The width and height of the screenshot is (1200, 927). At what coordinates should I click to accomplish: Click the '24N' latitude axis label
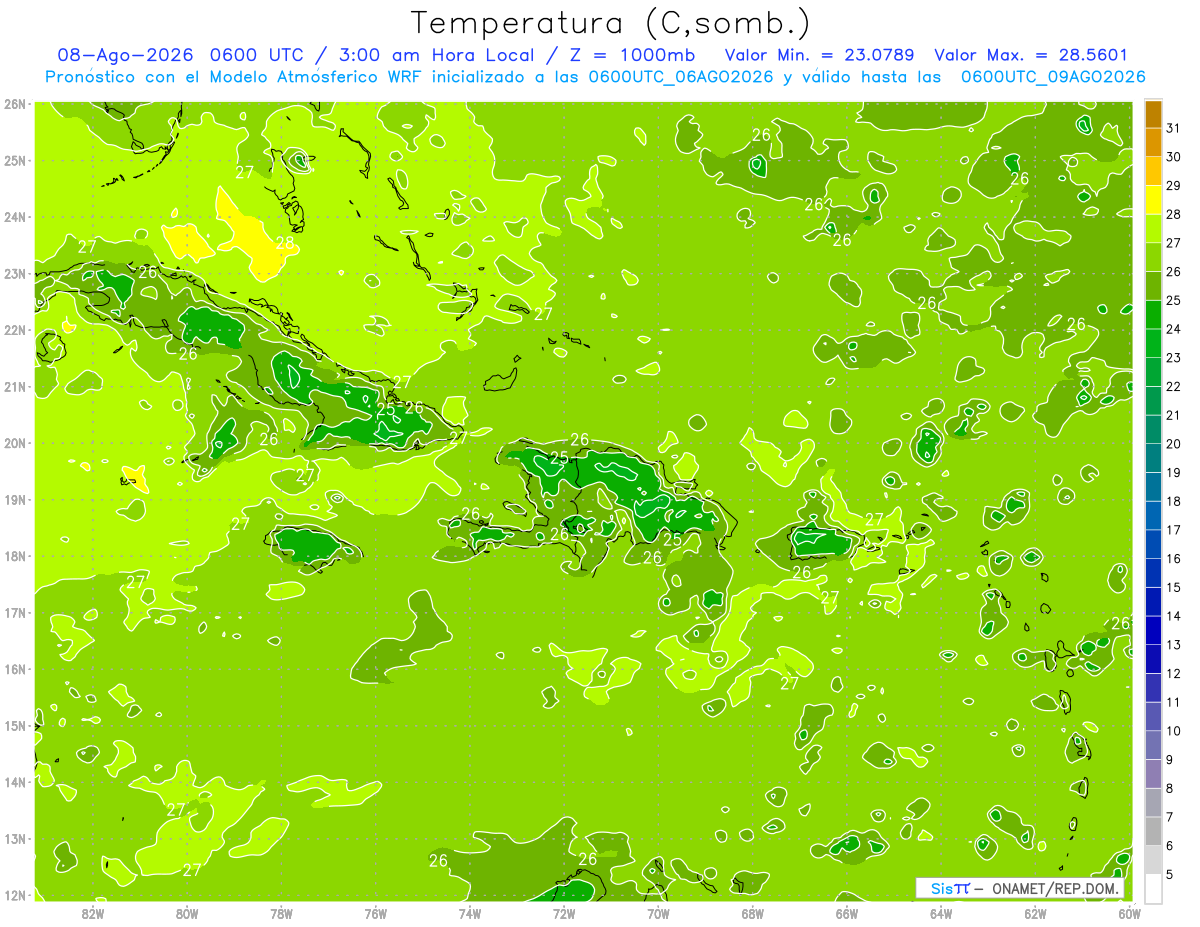[x=15, y=217]
